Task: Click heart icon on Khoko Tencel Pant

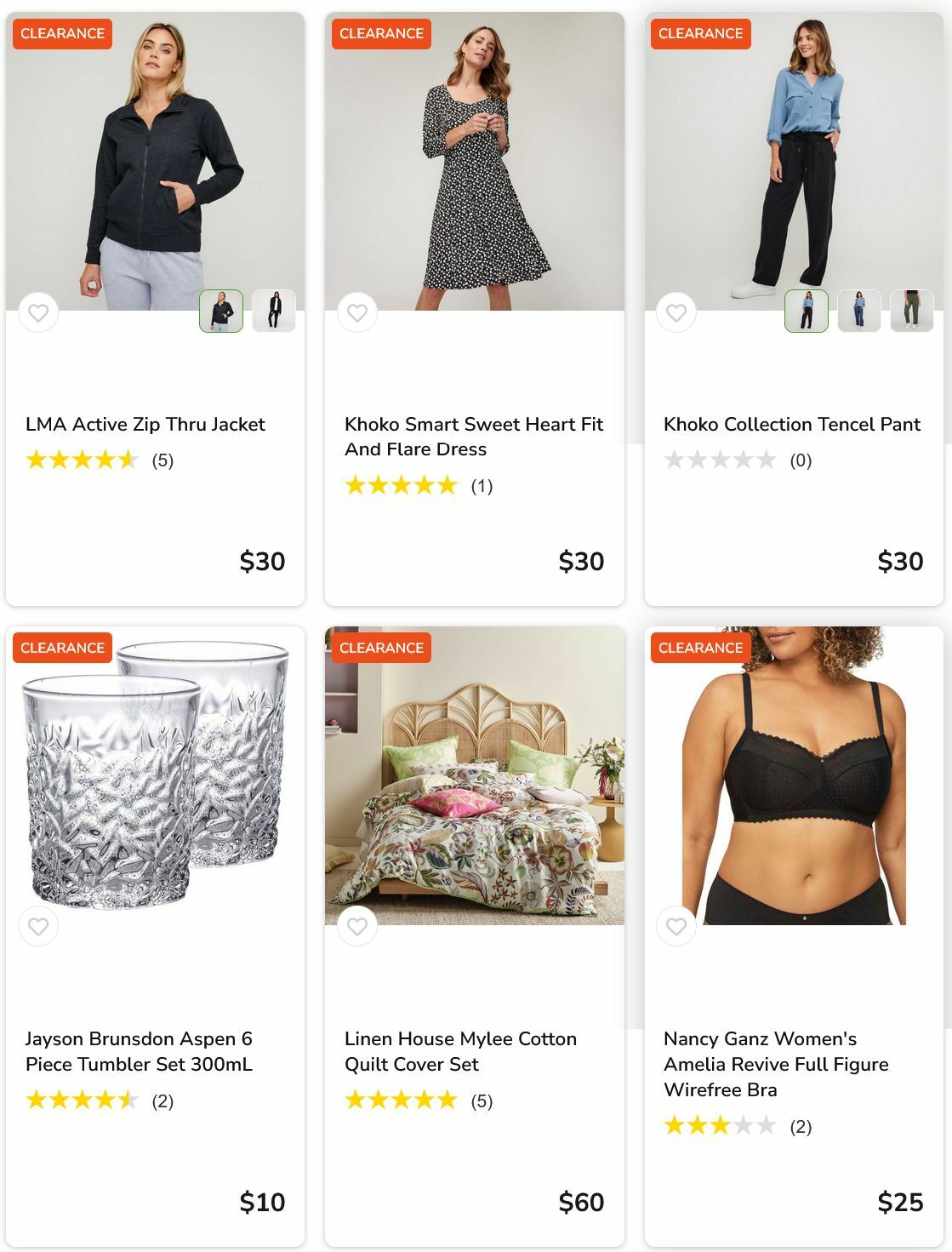Action: coord(676,313)
